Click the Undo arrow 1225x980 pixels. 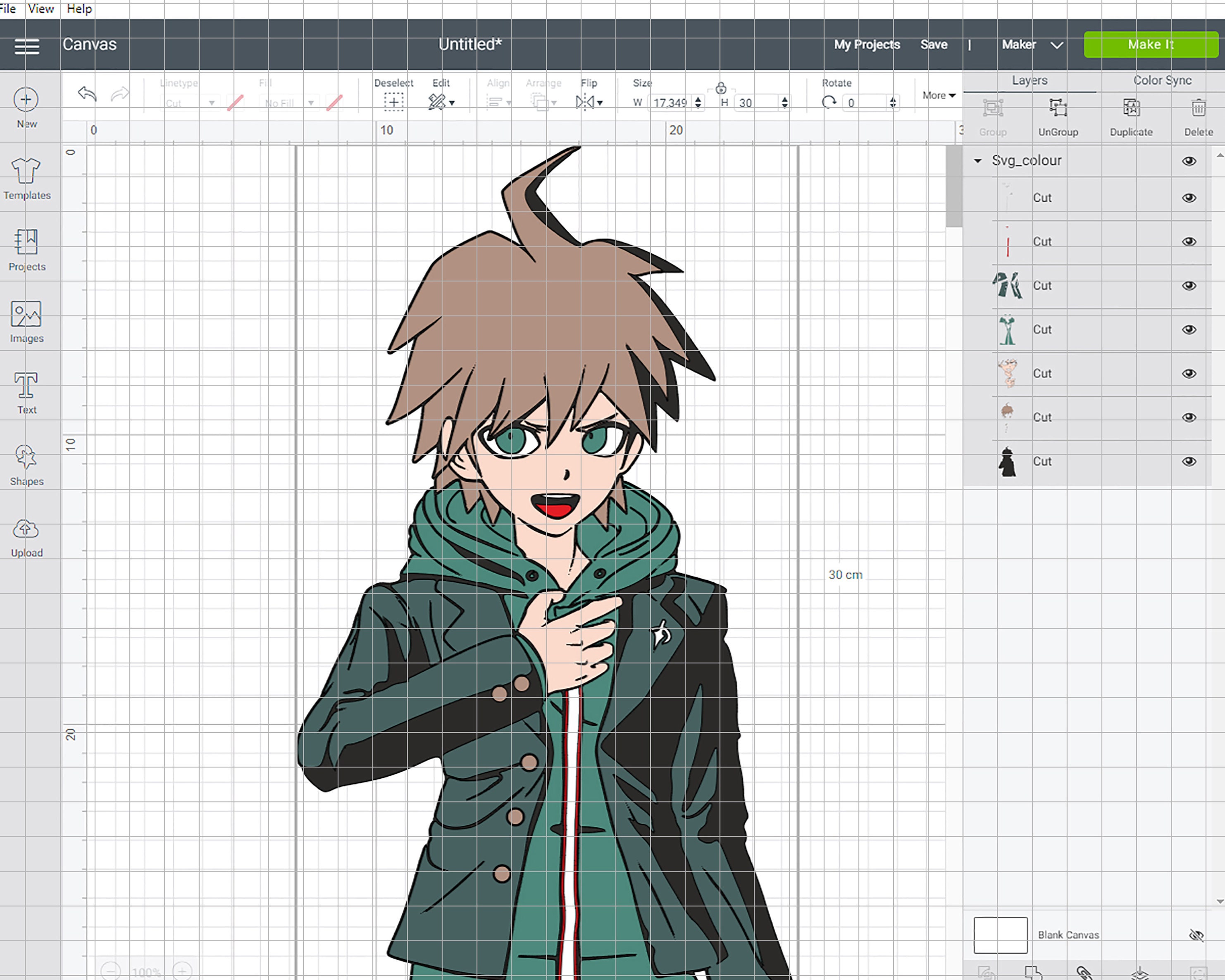(87, 94)
